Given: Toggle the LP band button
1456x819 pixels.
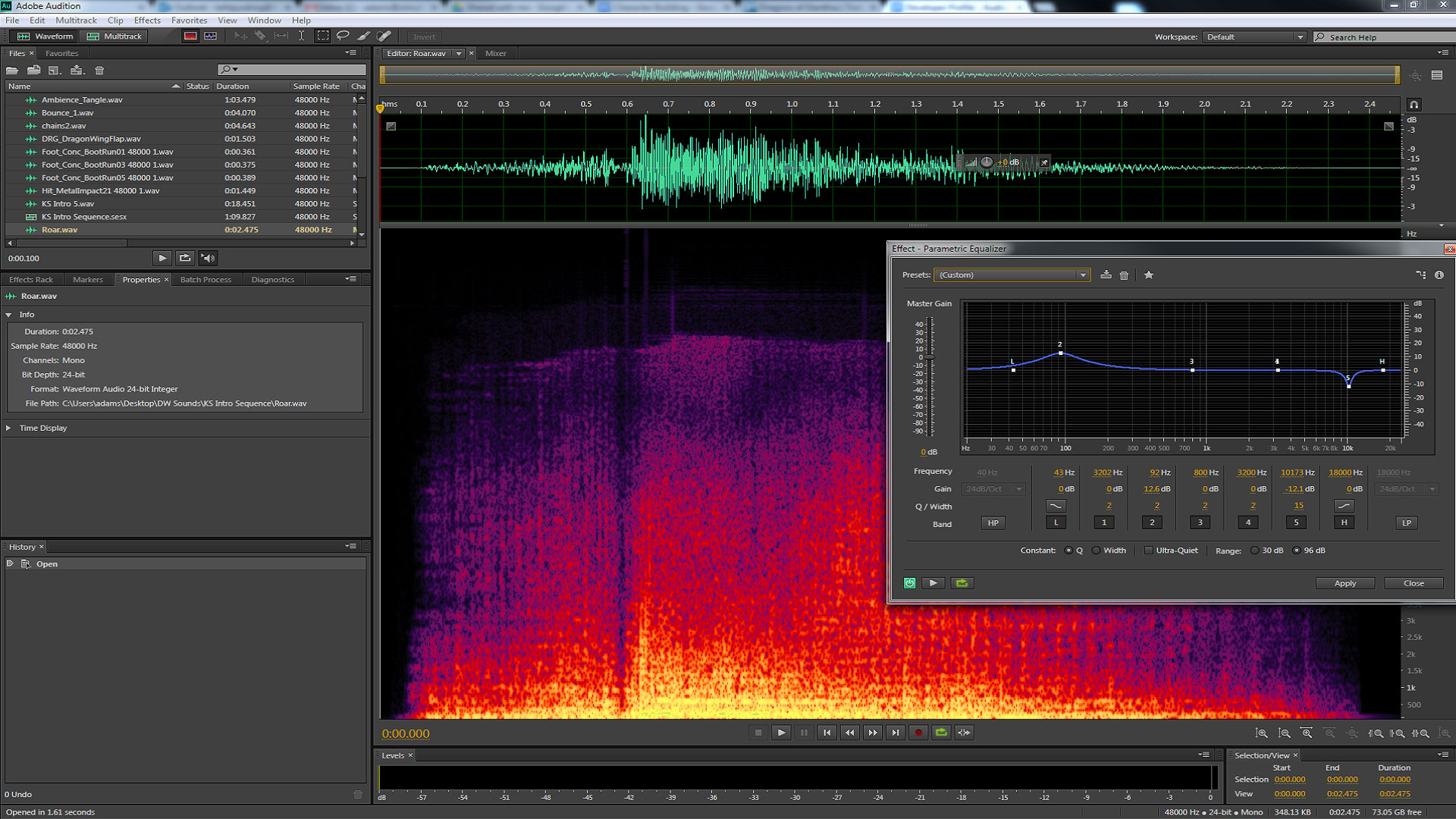Looking at the screenshot, I should [x=1407, y=523].
